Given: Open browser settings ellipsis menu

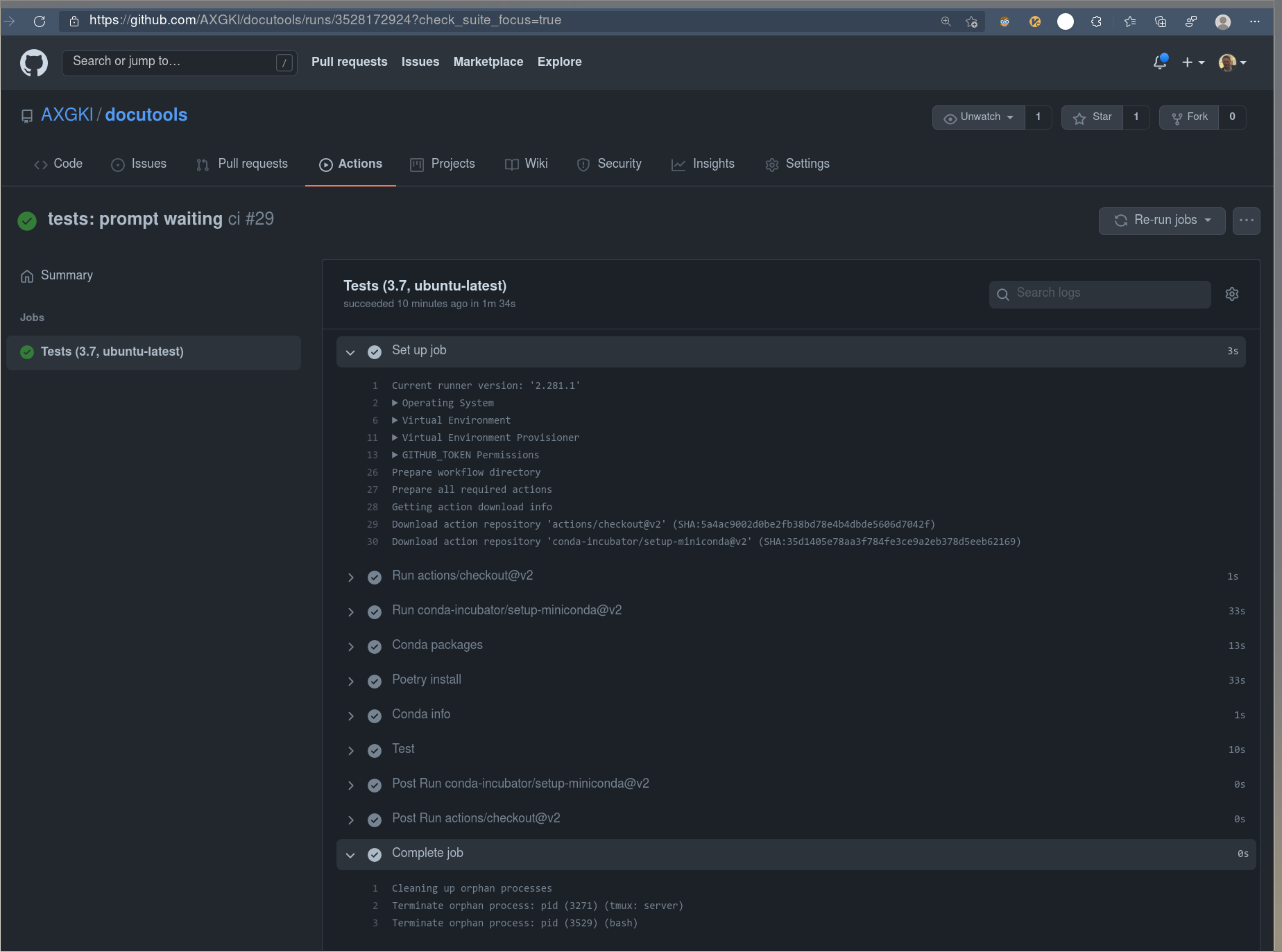Looking at the screenshot, I should click(x=1255, y=21).
